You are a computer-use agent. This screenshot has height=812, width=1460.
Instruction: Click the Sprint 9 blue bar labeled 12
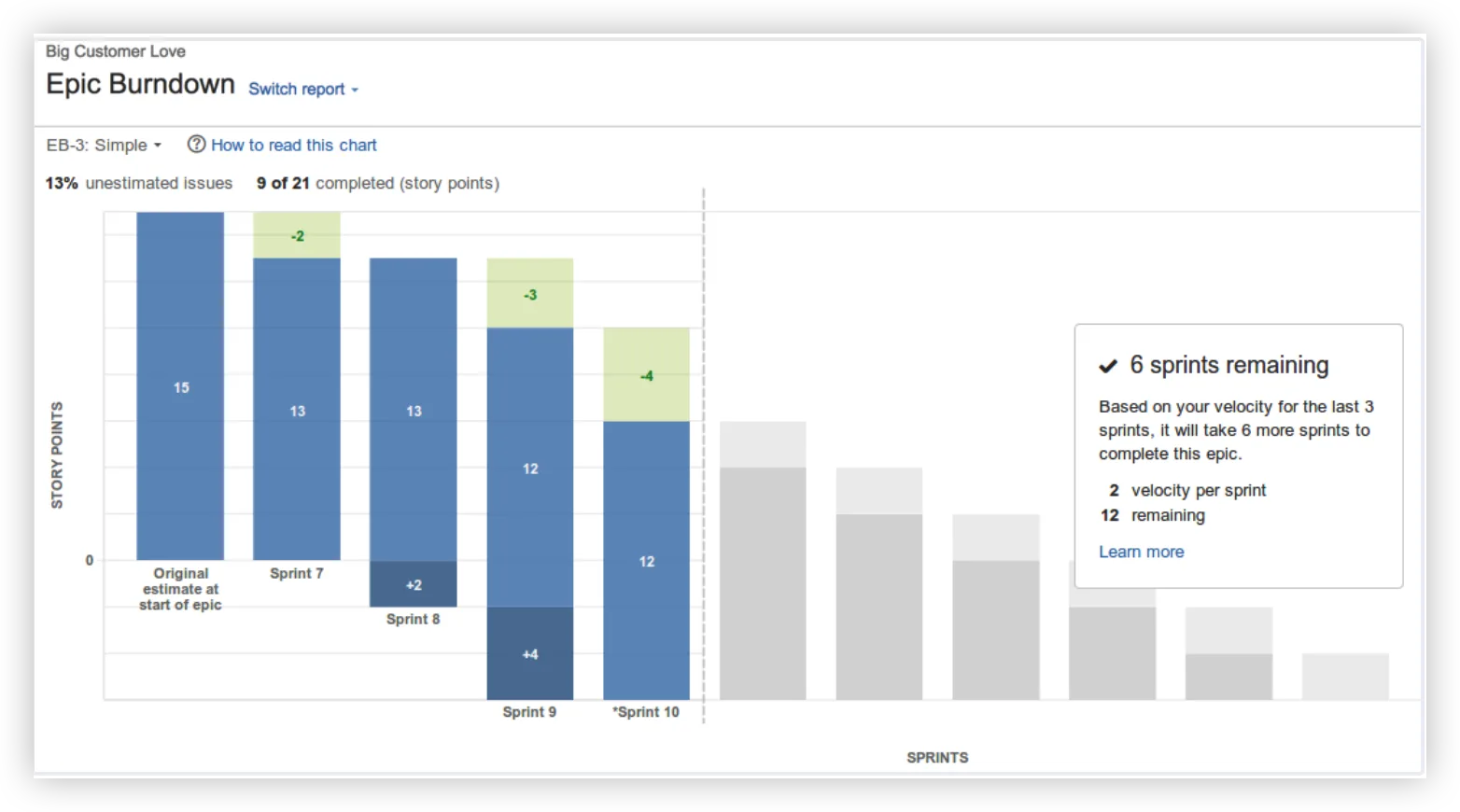click(x=530, y=467)
